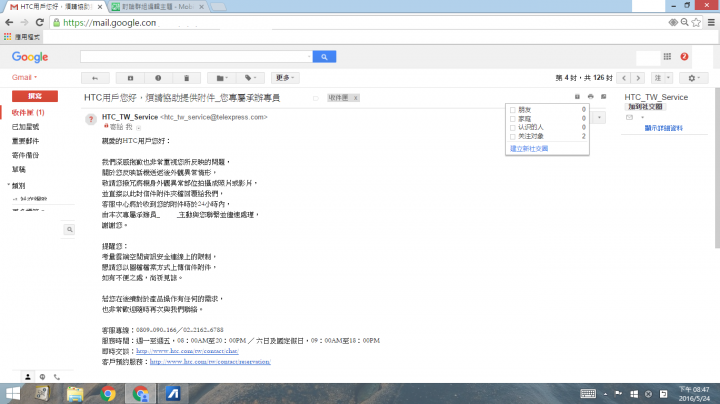Open the starred mail folder
The height and width of the screenshot is (404, 720).
[x=25, y=127]
